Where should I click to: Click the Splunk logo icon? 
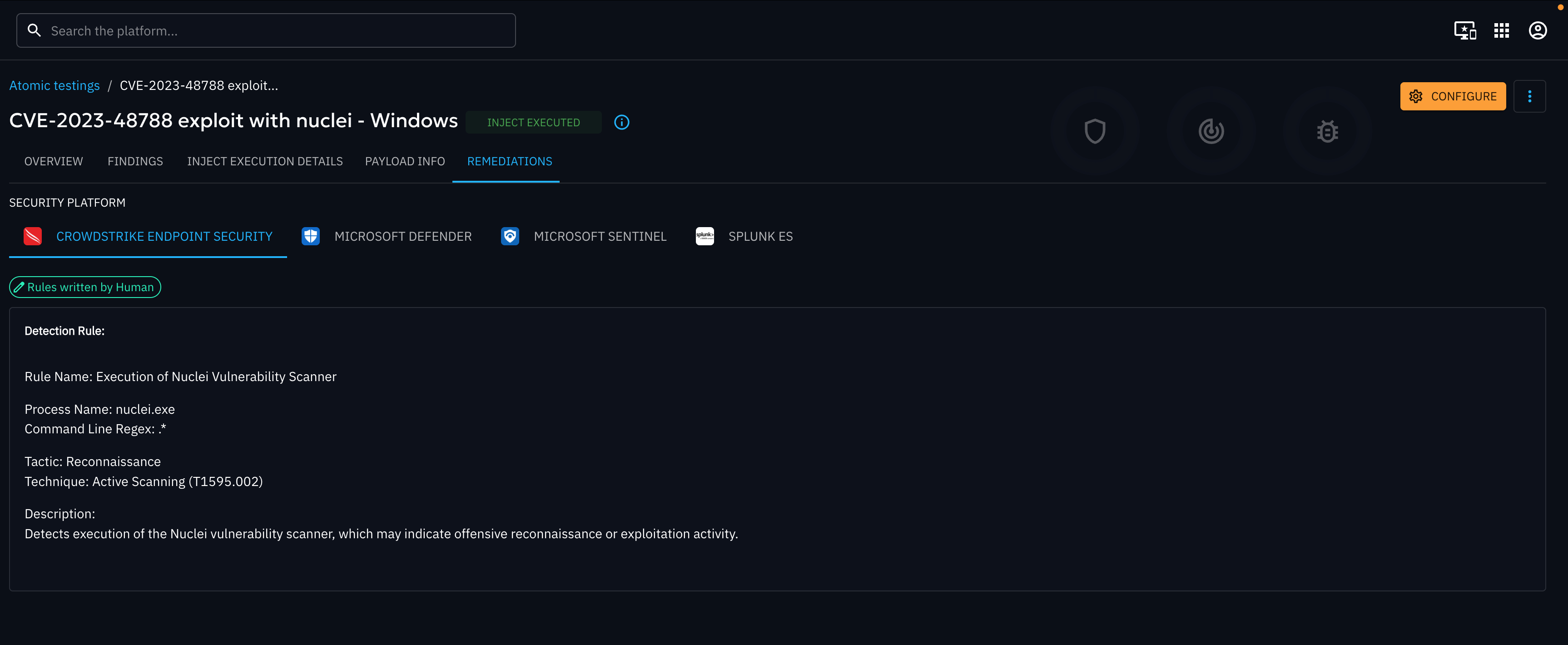[x=704, y=236]
